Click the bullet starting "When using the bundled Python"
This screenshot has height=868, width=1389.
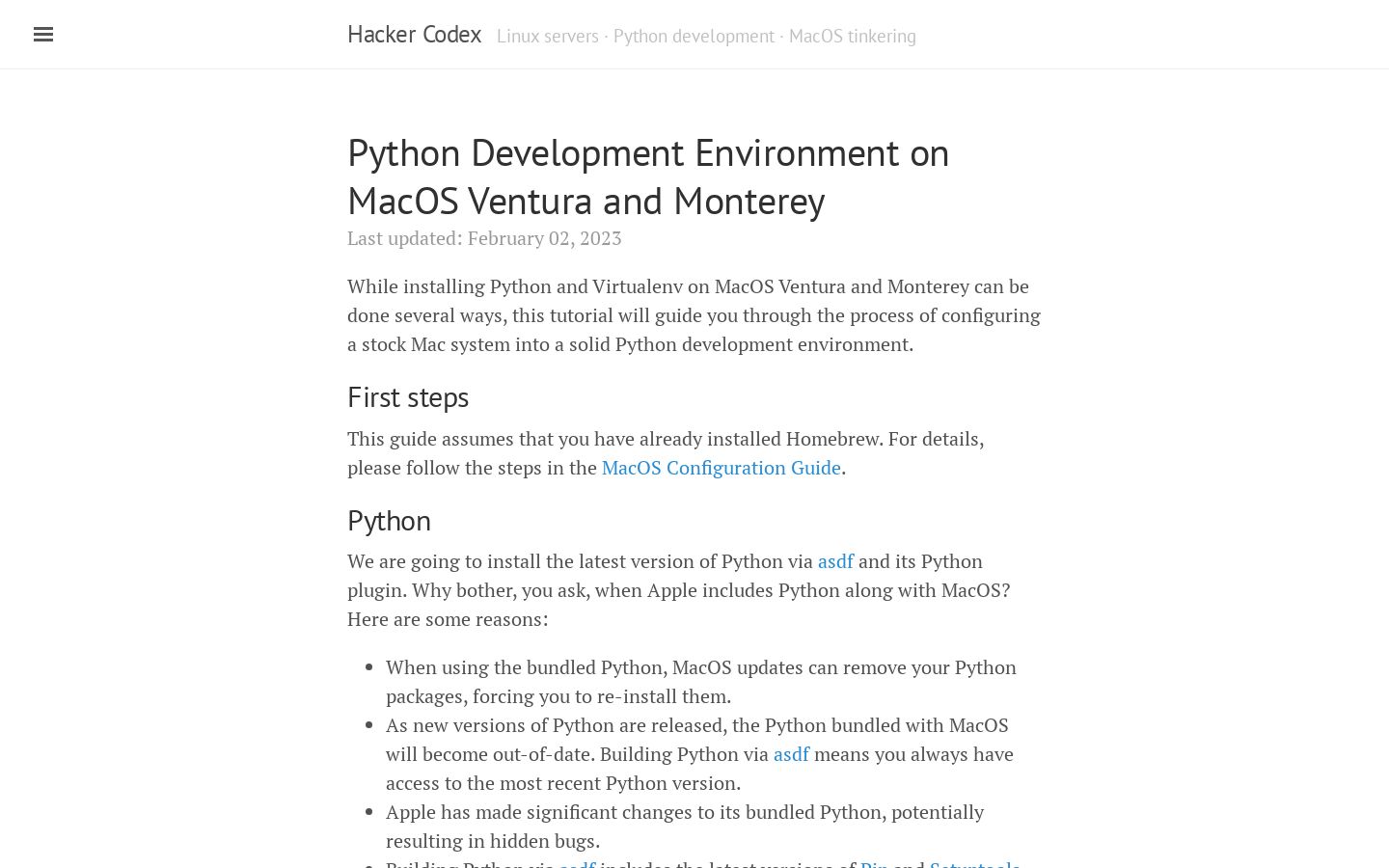click(701, 682)
